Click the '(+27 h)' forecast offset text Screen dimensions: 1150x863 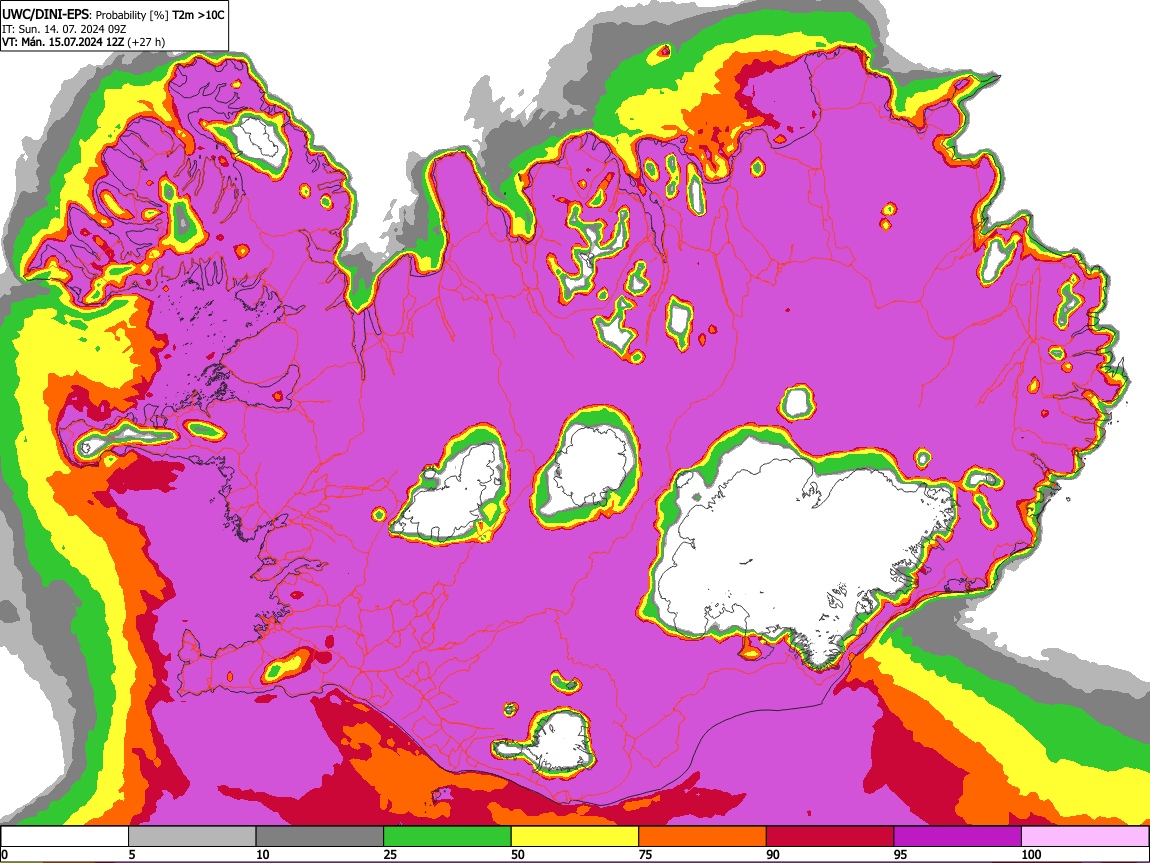pos(146,42)
